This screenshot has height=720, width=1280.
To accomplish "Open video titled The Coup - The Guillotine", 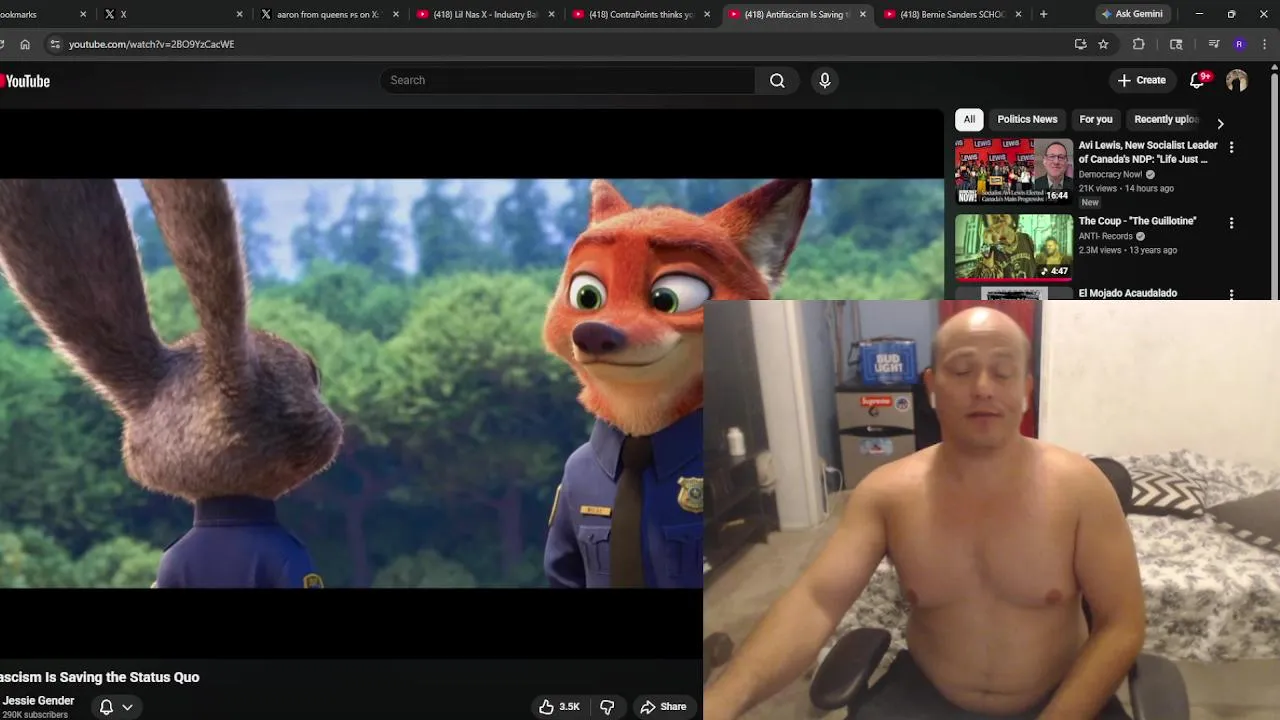I will point(1137,221).
